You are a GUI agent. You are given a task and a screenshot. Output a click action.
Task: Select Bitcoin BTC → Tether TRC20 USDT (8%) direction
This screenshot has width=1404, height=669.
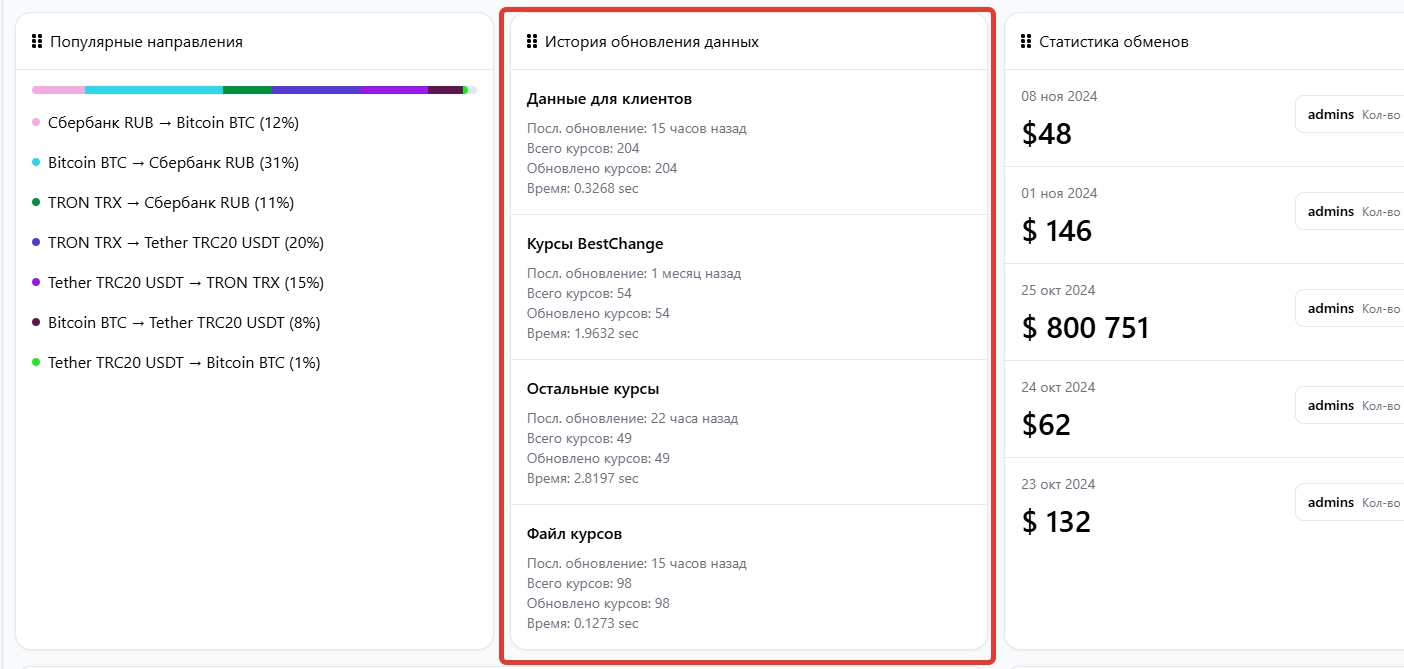click(x=184, y=323)
